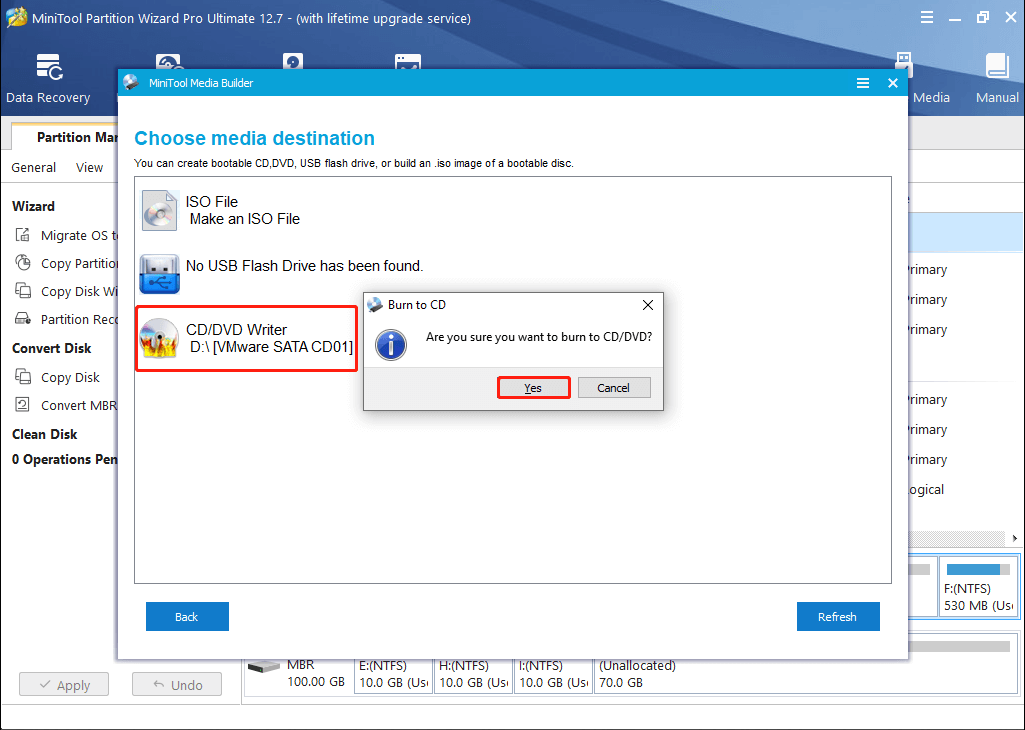This screenshot has width=1025, height=730.
Task: Click the scroll right arrow in partition list
Action: click(1015, 538)
